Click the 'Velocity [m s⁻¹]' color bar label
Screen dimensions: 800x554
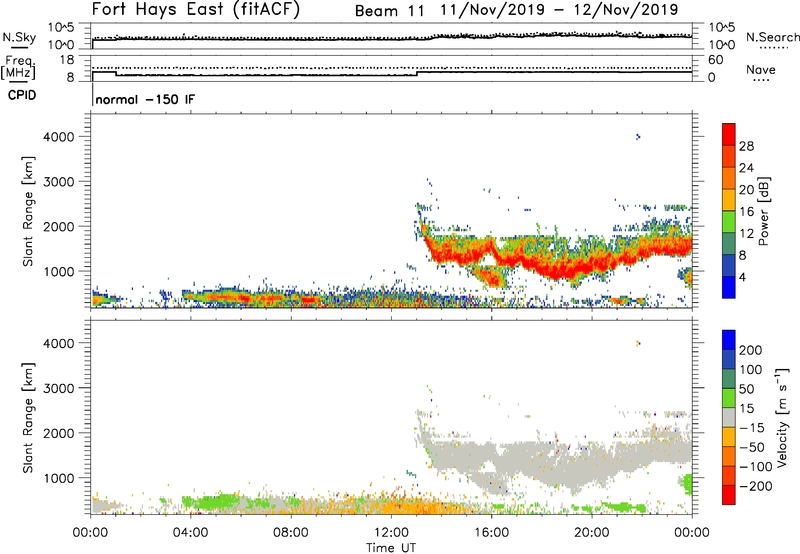coord(782,417)
